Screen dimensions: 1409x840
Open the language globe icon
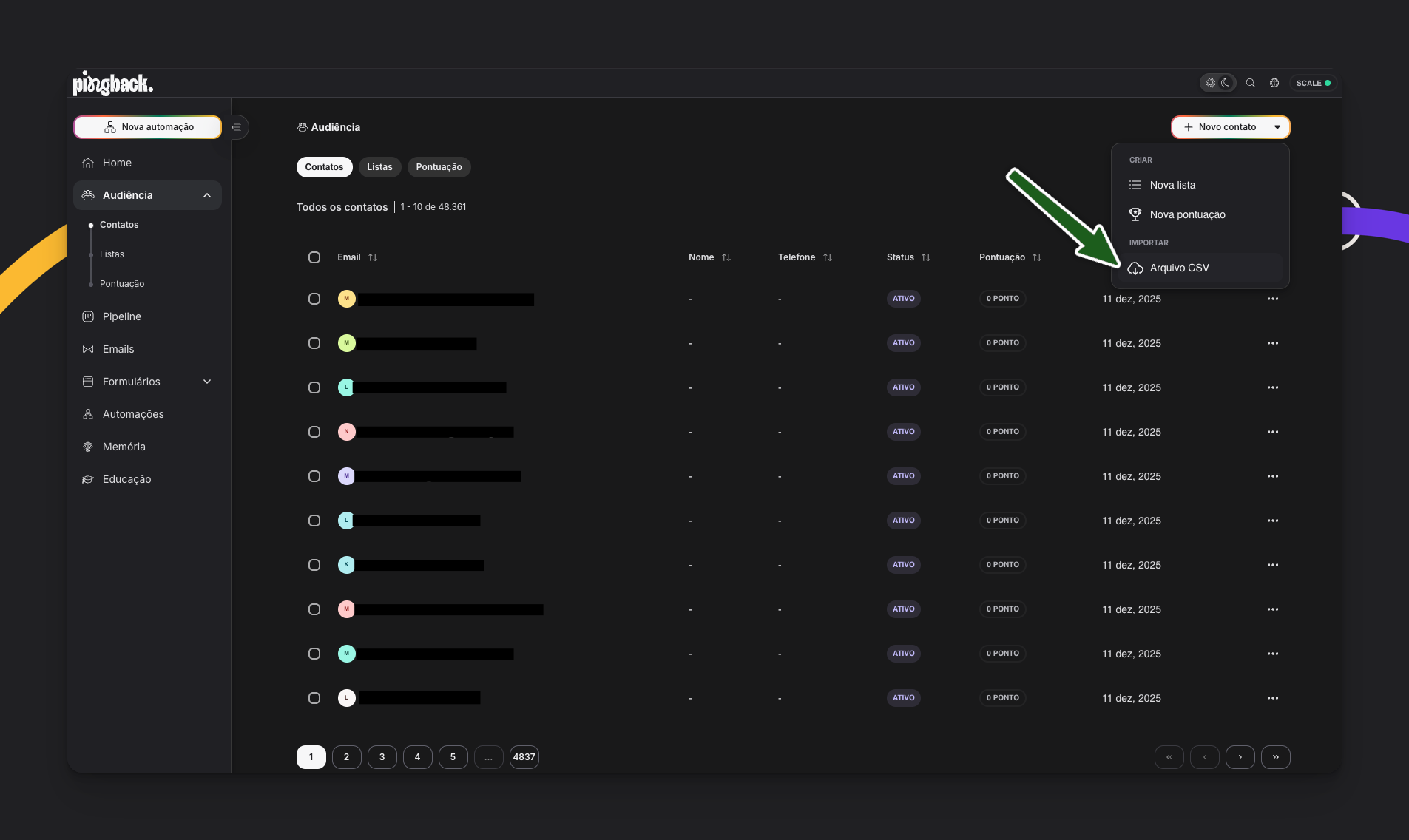pyautogui.click(x=1274, y=83)
